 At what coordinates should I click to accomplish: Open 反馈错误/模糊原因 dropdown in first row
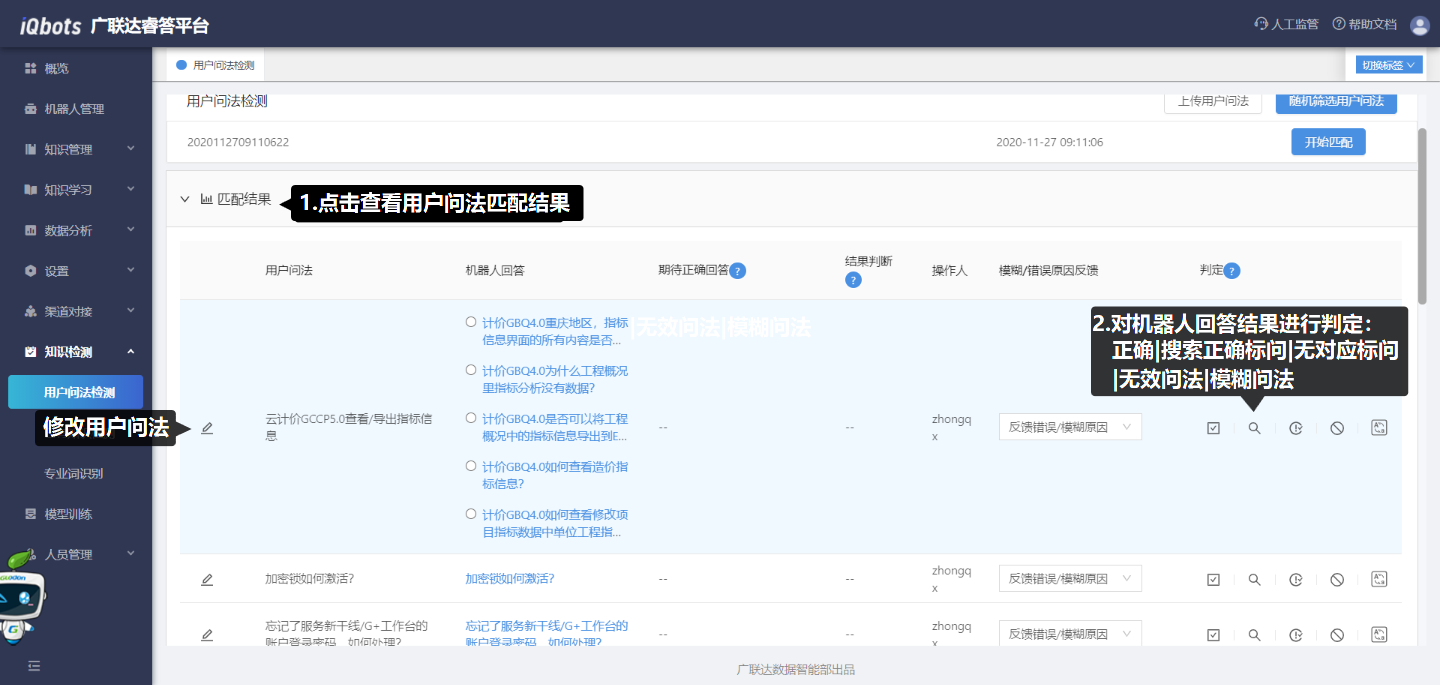(x=1069, y=427)
